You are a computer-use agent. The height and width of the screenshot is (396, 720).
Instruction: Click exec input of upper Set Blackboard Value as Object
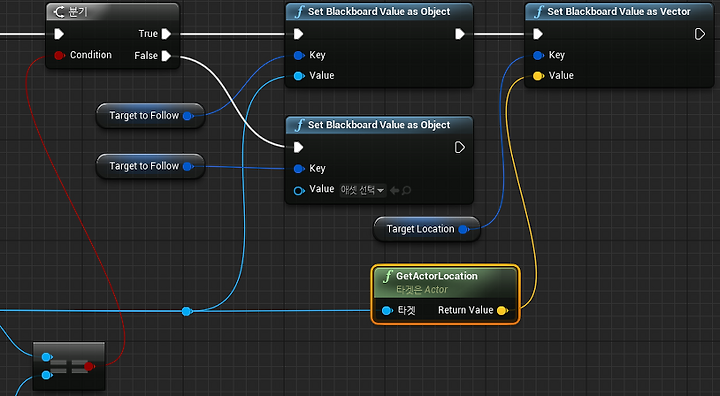point(298,34)
